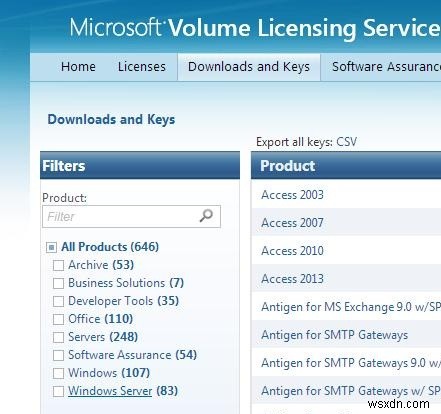Image resolution: width=441 pixels, height=414 pixels.
Task: Open the Home tab
Action: 78,67
